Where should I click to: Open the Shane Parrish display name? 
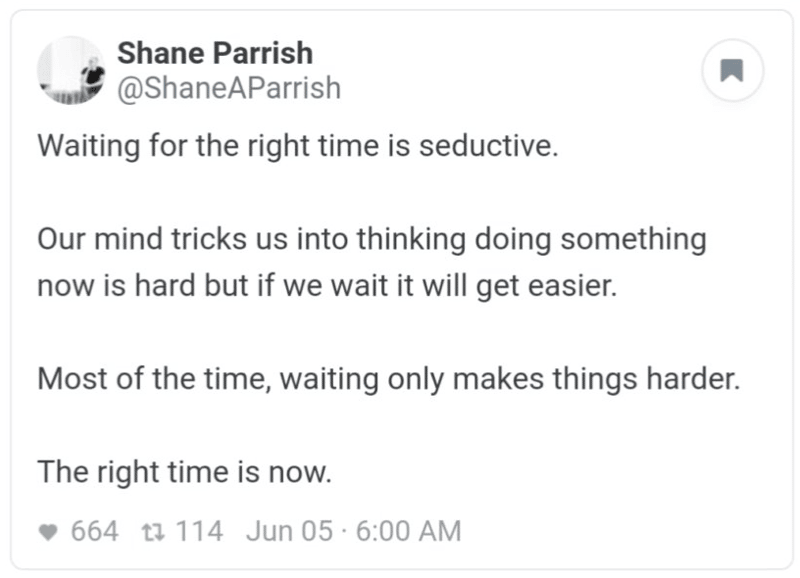(x=215, y=53)
